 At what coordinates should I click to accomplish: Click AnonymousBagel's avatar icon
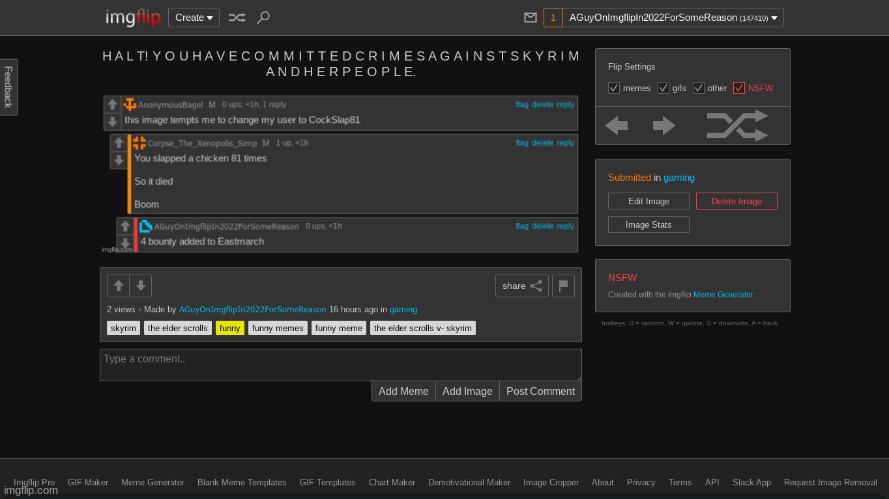pos(130,104)
